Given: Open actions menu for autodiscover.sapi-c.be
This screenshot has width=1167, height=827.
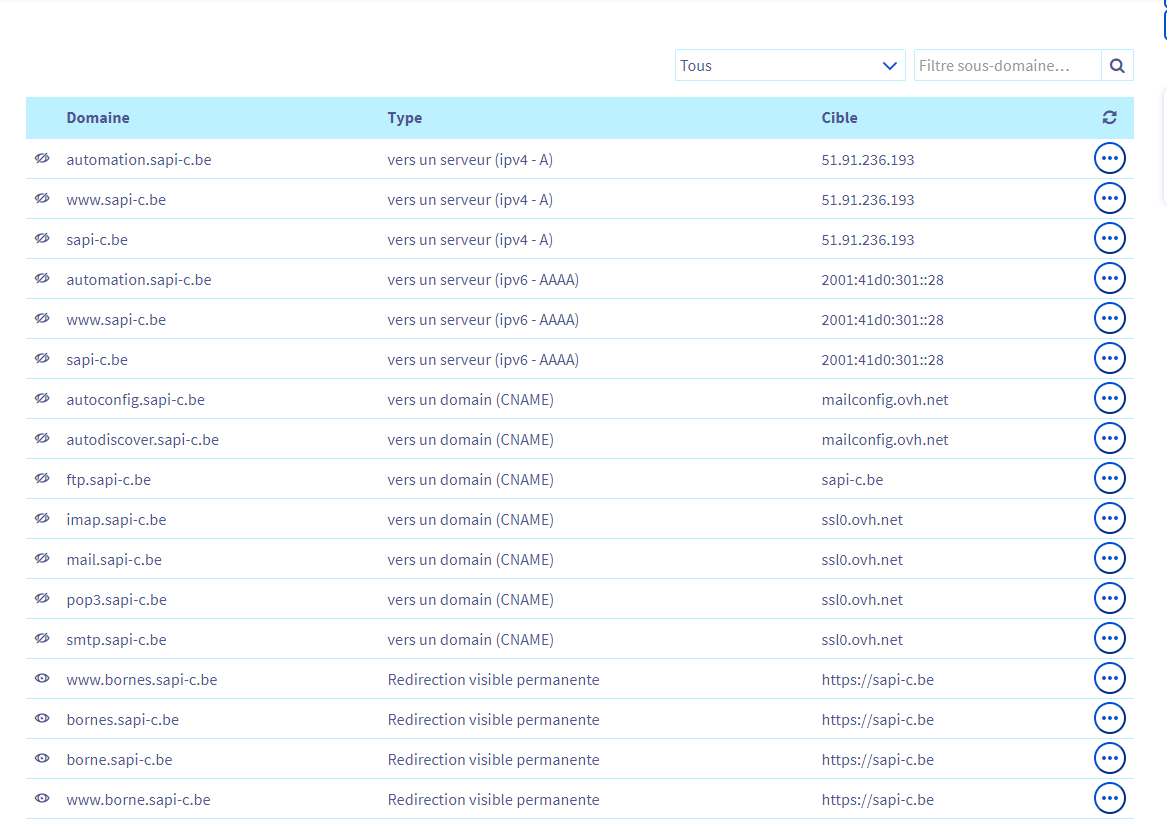Looking at the screenshot, I should point(1109,438).
